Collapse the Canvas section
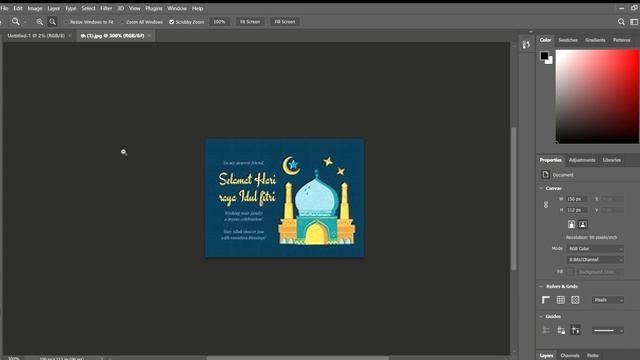The width and height of the screenshot is (640, 360). tap(542, 189)
